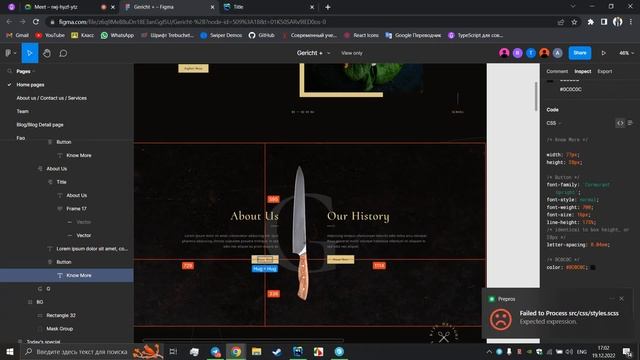Switch to Inspect tab
This screenshot has width=640, height=360.
click(x=582, y=71)
